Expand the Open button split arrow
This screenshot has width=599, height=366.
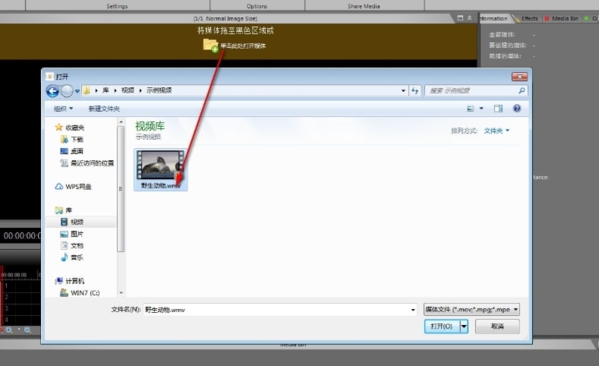click(x=464, y=326)
